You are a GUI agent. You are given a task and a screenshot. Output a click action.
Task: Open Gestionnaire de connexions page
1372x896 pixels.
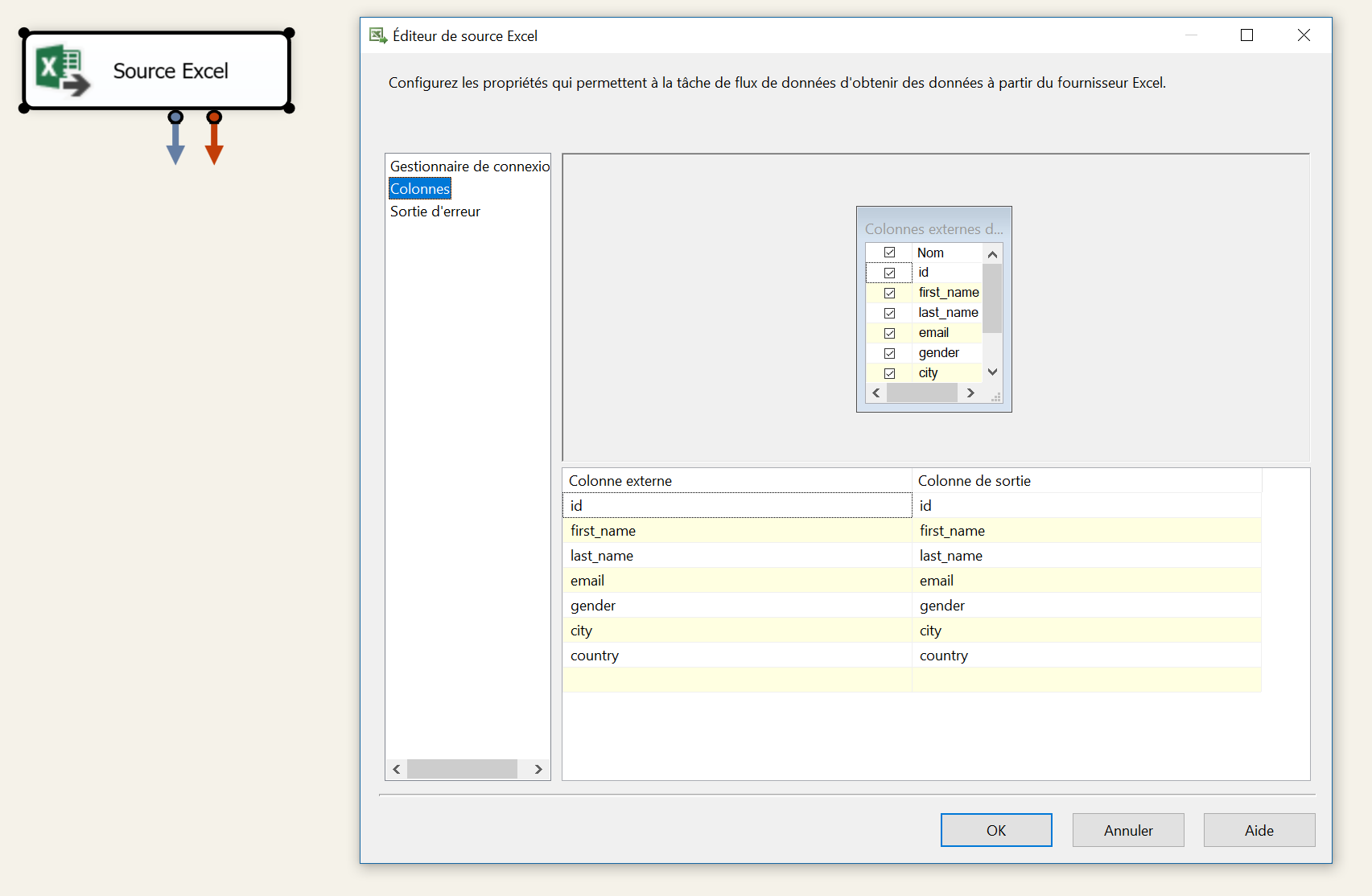pyautogui.click(x=469, y=166)
